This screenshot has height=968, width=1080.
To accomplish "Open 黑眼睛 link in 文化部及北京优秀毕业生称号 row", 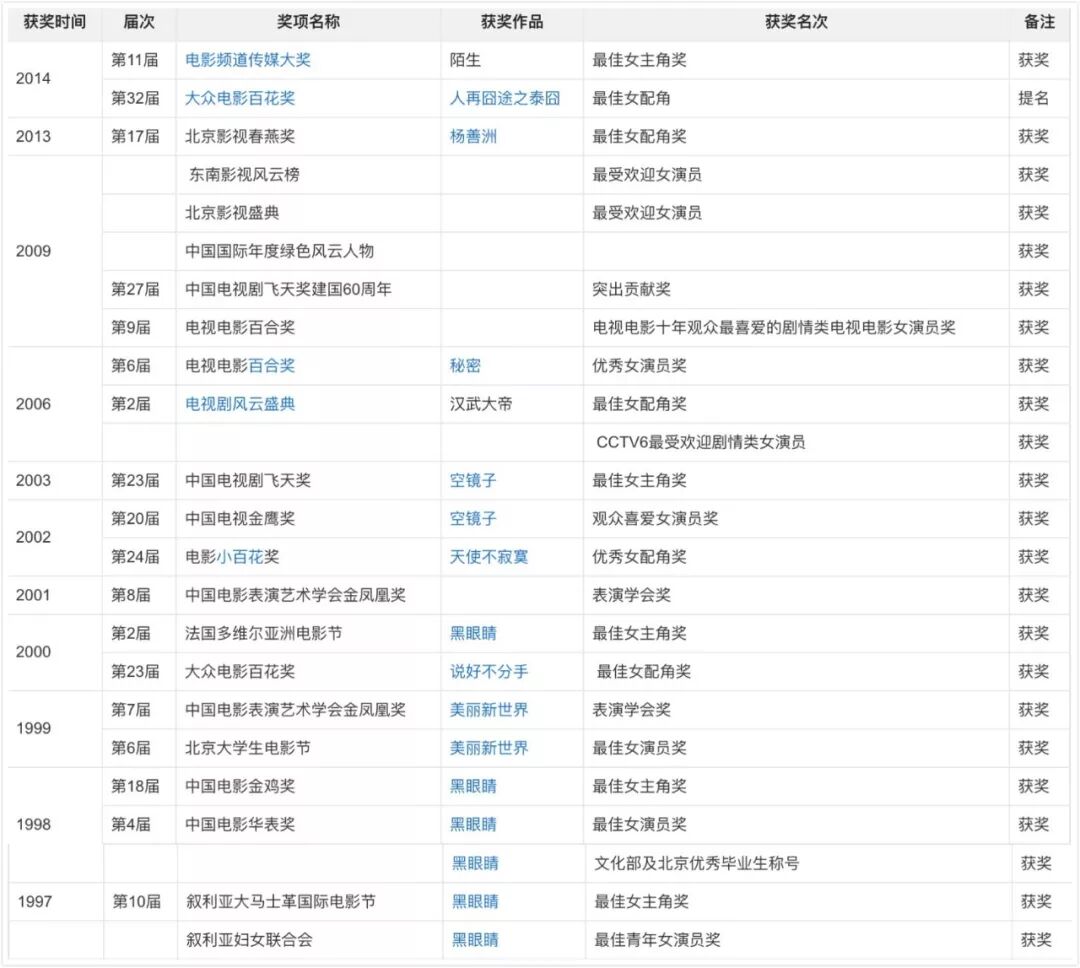I will coord(475,863).
